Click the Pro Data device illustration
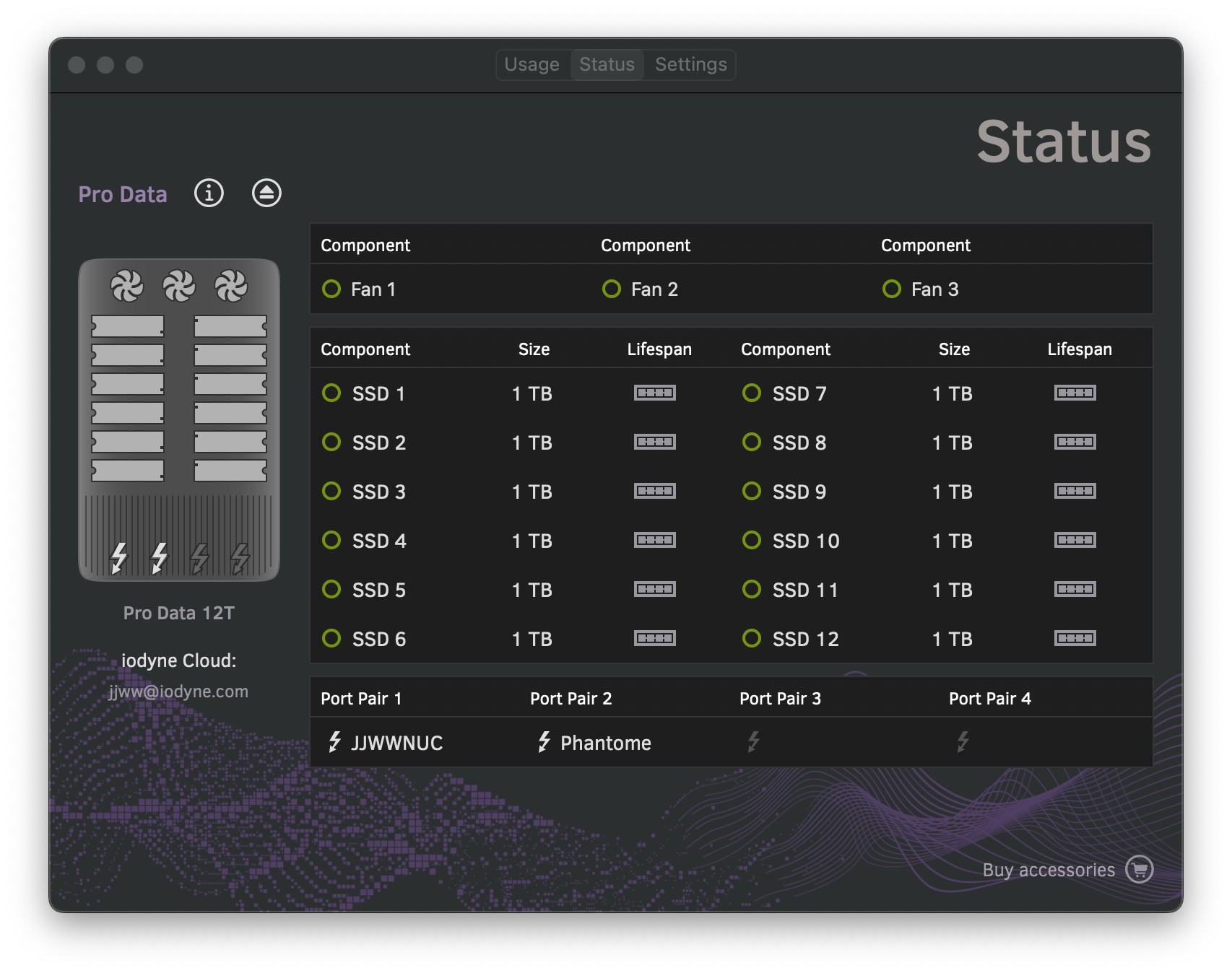Viewport: 1232px width, 973px height. tap(178, 419)
